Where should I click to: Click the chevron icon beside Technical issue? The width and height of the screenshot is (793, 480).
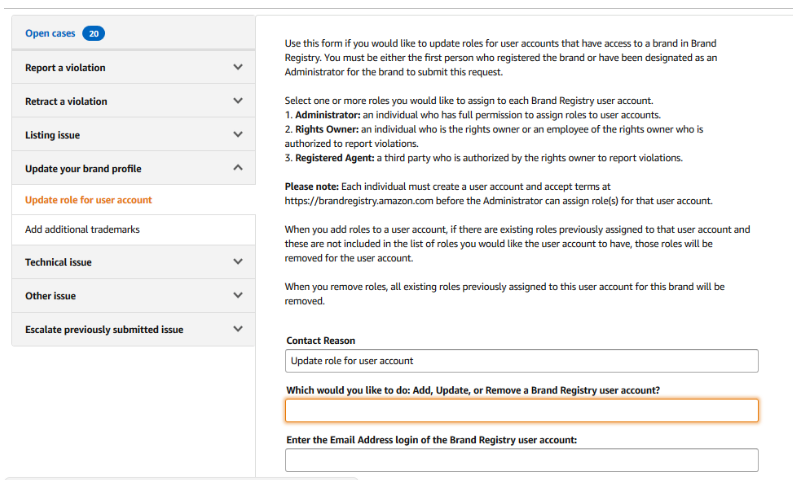[237, 262]
